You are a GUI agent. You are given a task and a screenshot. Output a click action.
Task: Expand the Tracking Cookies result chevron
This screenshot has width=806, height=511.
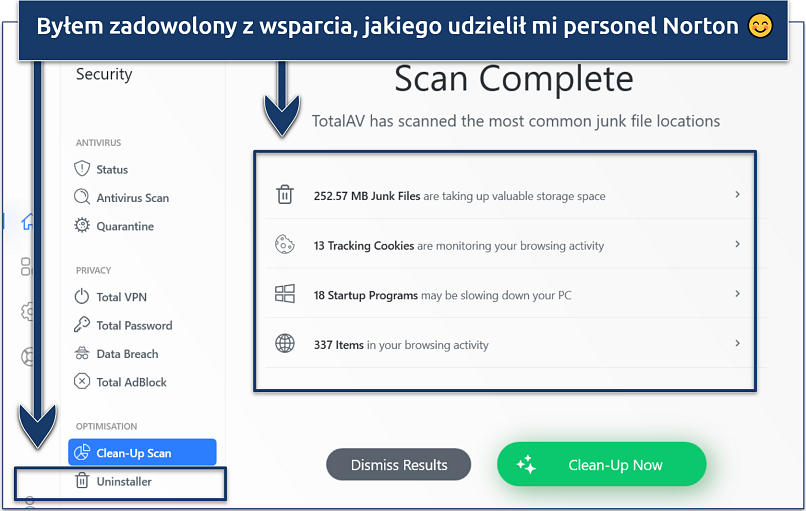click(x=738, y=244)
